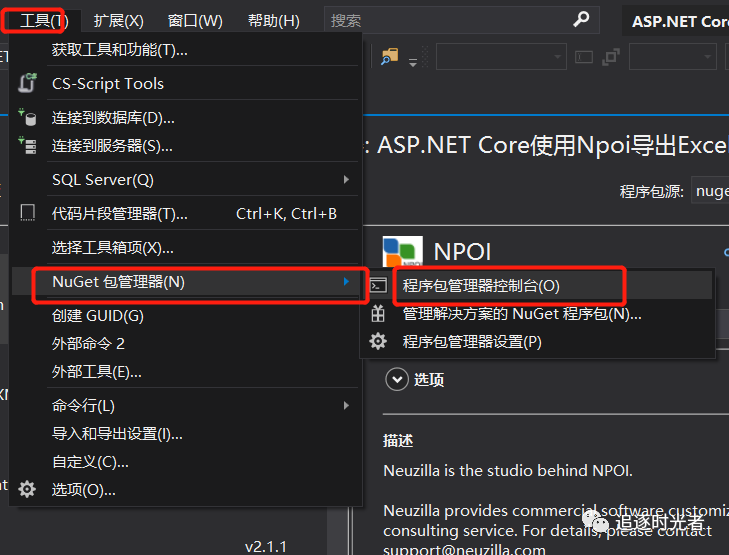Open the 扩展(X) menu
Image resolution: width=729 pixels, height=555 pixels.
(119, 20)
